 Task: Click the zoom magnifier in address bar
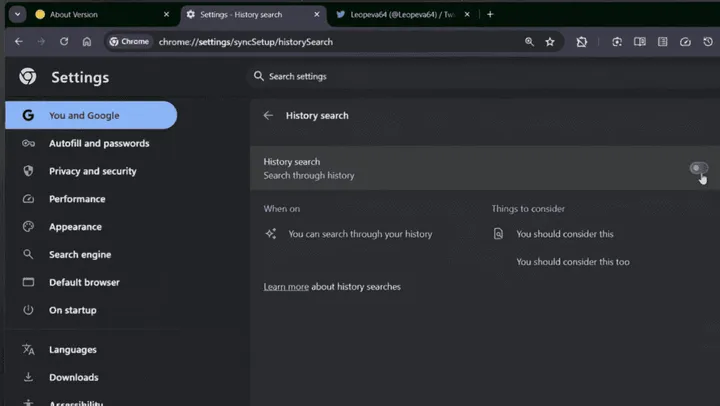529,42
